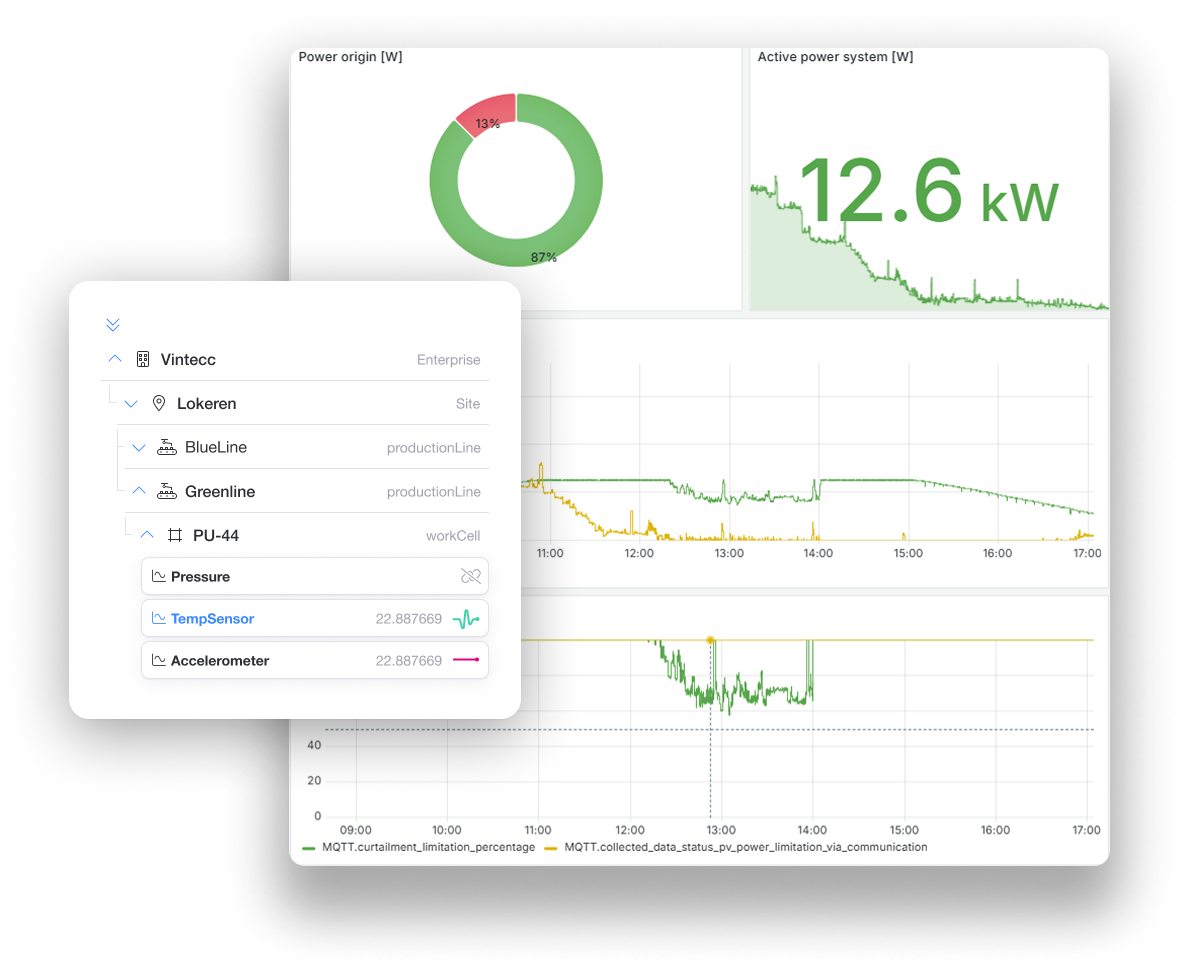
Task: Click the 13:00 label on bottom chart axis
Action: coord(721,830)
